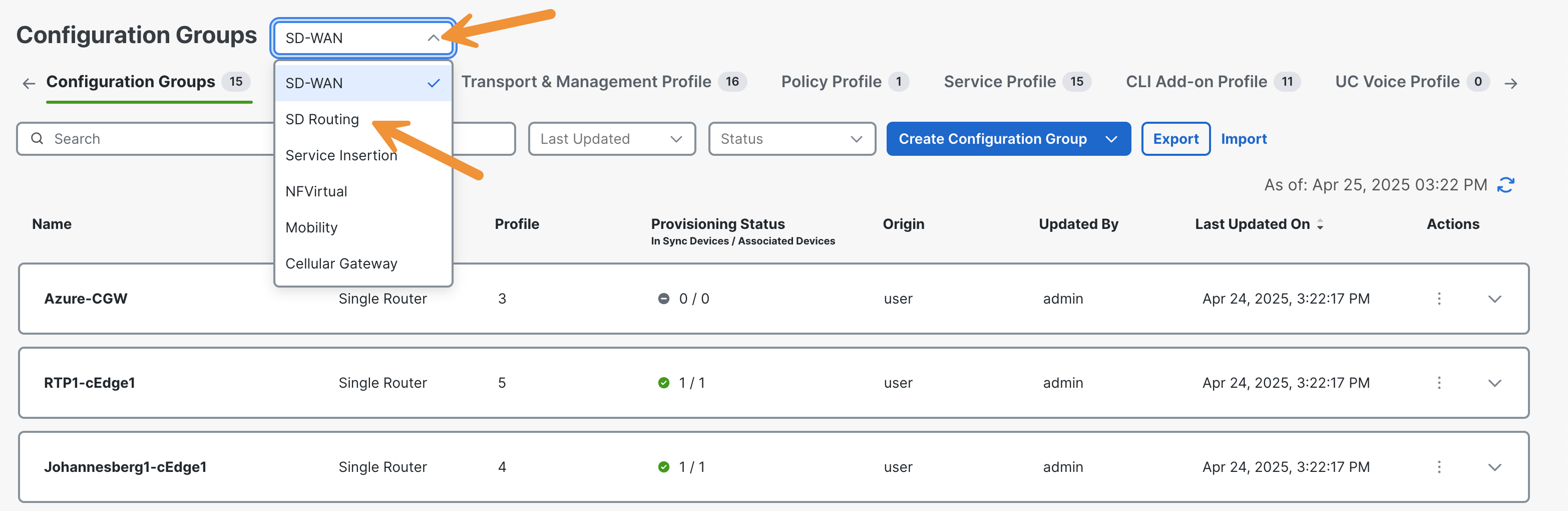Click green status icon for RTP1-cEdge1
This screenshot has width=1568, height=511.
click(x=663, y=382)
